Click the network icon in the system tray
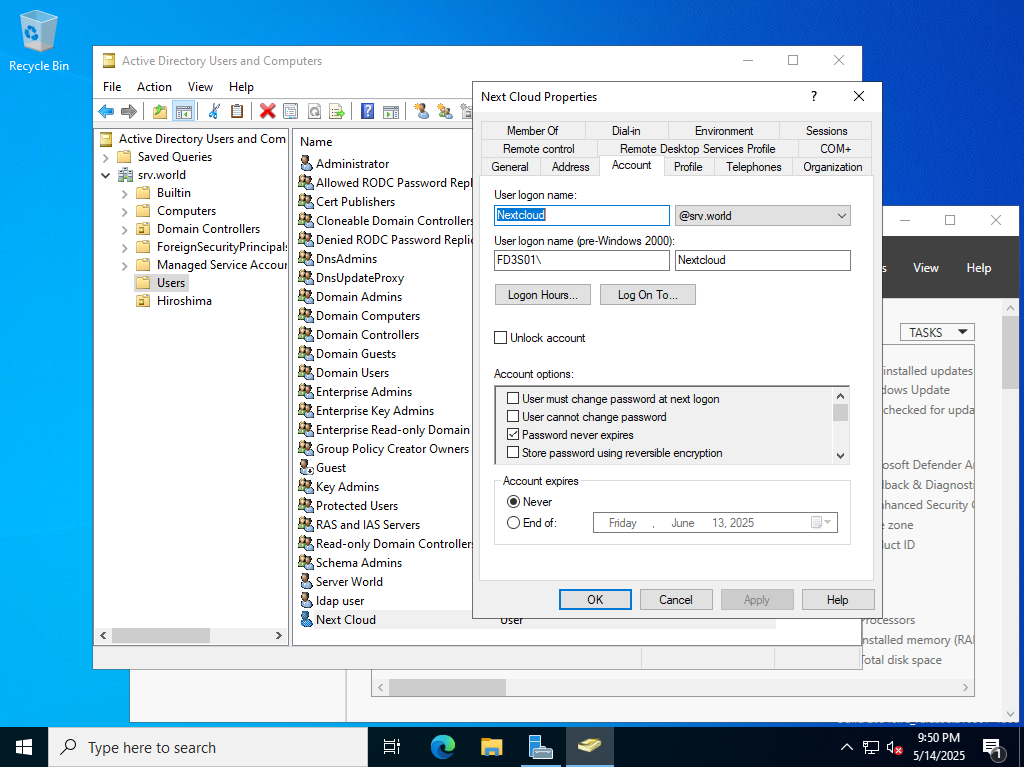 point(871,747)
